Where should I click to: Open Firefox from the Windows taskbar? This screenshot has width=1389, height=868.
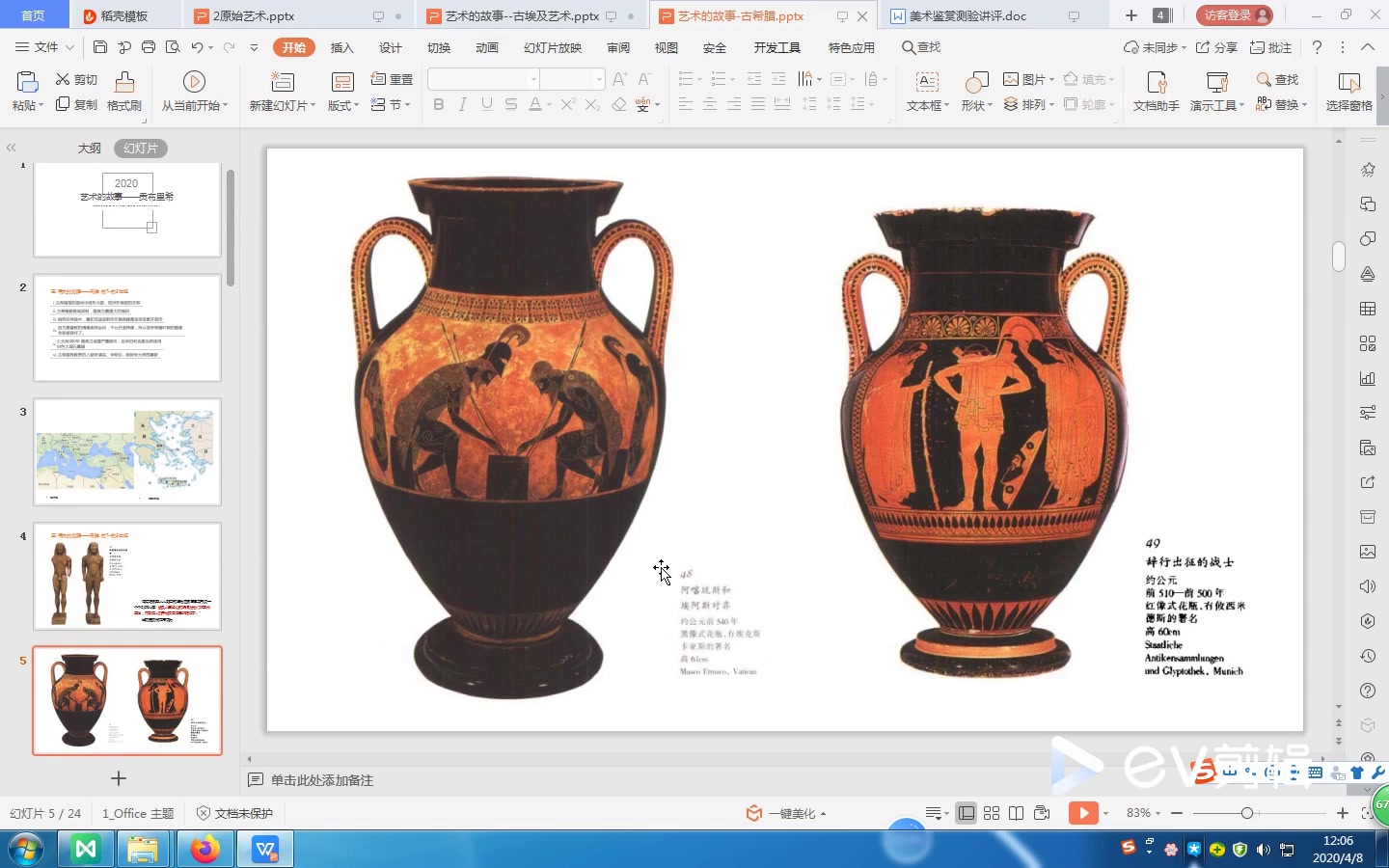pos(204,850)
